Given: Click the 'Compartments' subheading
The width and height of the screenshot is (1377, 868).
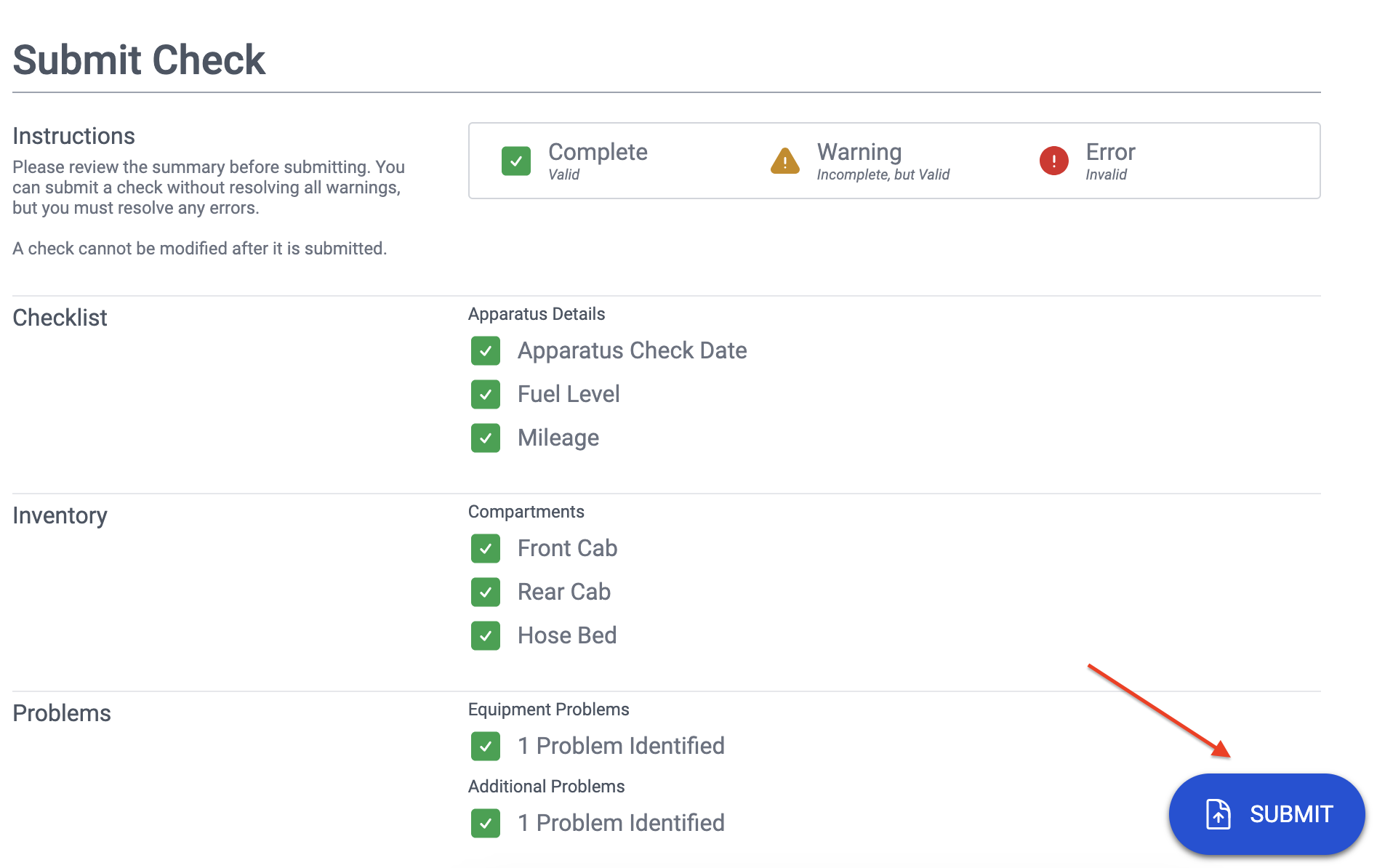Looking at the screenshot, I should (526, 512).
